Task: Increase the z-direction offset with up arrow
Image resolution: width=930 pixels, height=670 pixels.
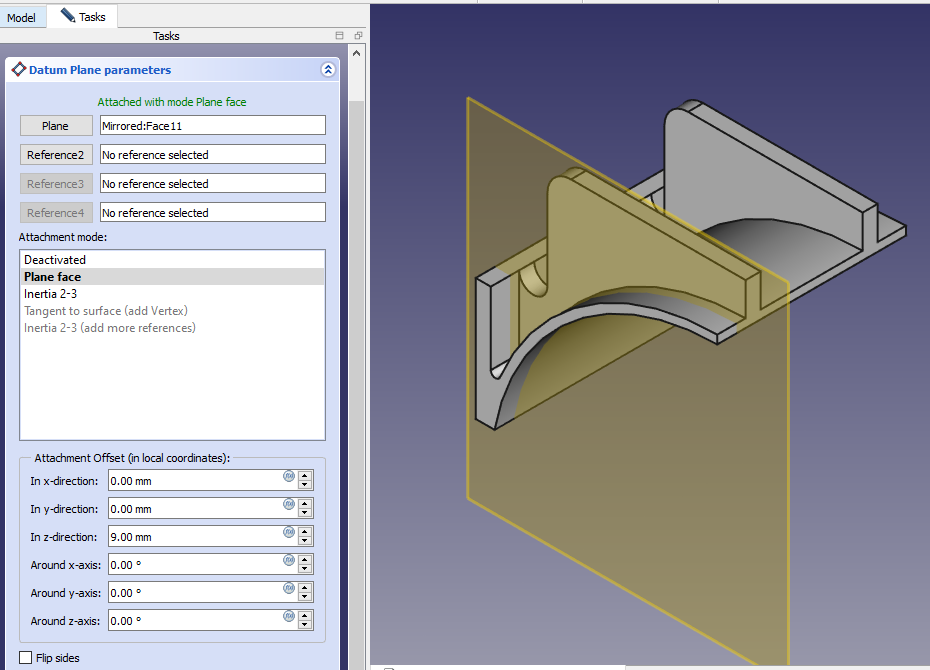Action: click(x=306, y=532)
